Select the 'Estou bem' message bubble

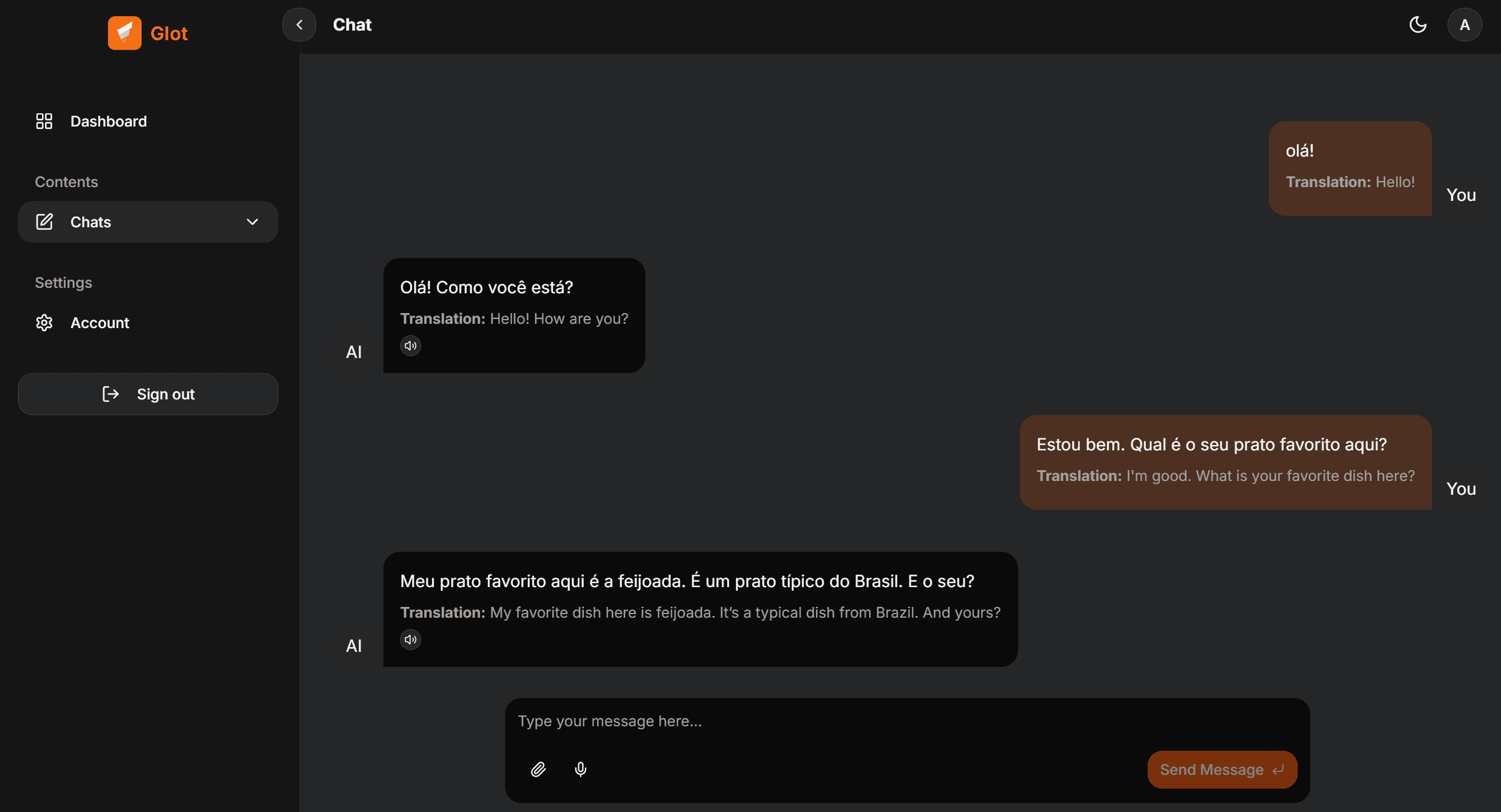[1225, 462]
